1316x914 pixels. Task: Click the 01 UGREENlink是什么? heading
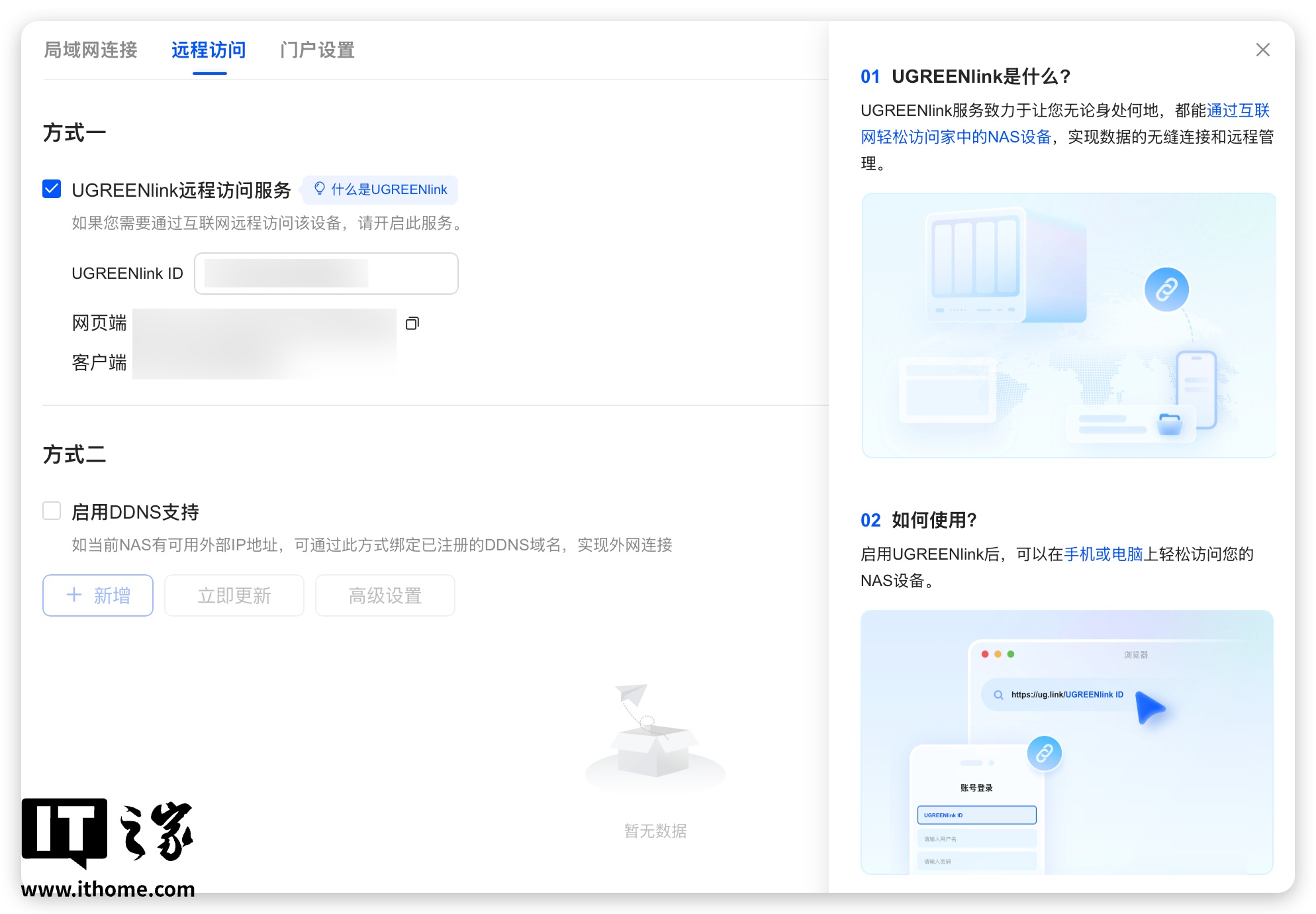tap(966, 76)
